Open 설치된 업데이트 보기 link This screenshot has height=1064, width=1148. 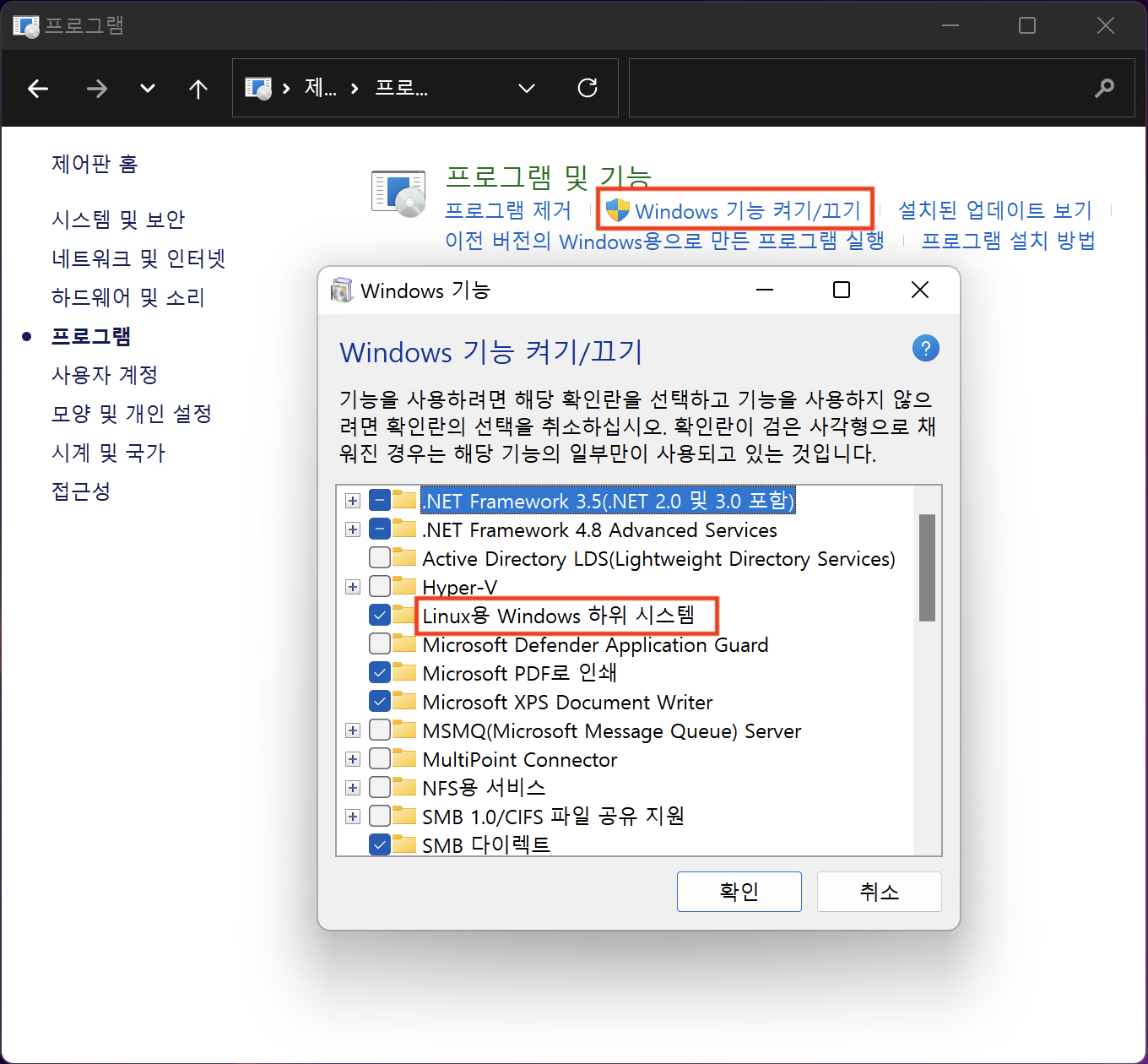point(994,210)
